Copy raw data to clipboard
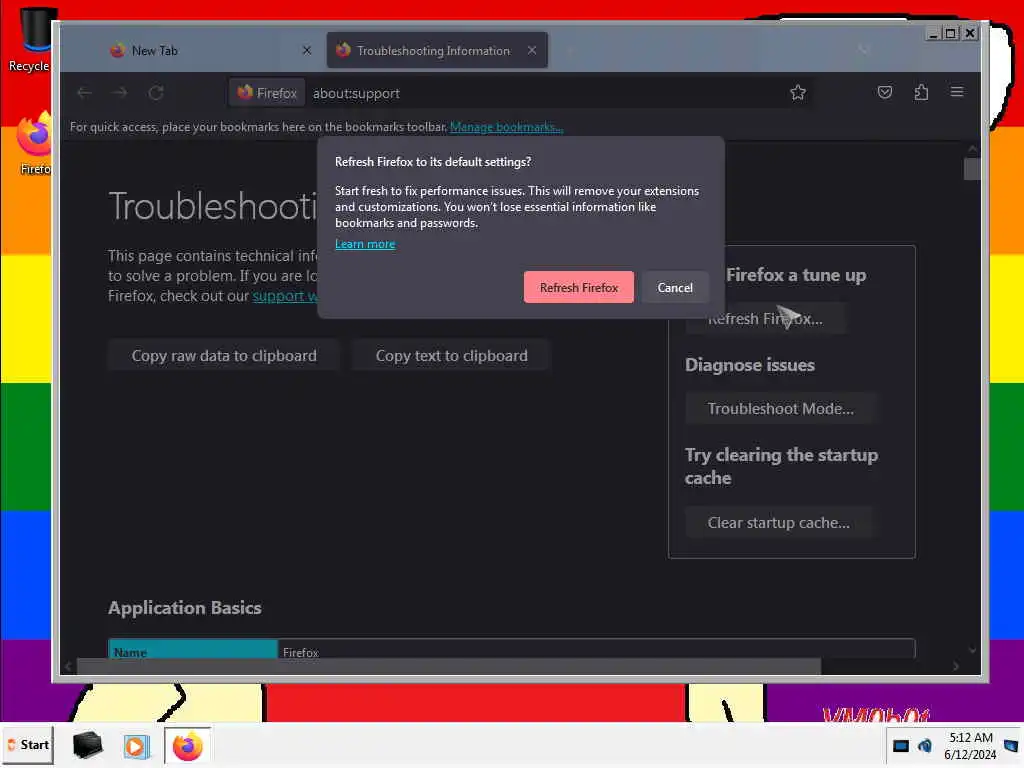 [223, 355]
